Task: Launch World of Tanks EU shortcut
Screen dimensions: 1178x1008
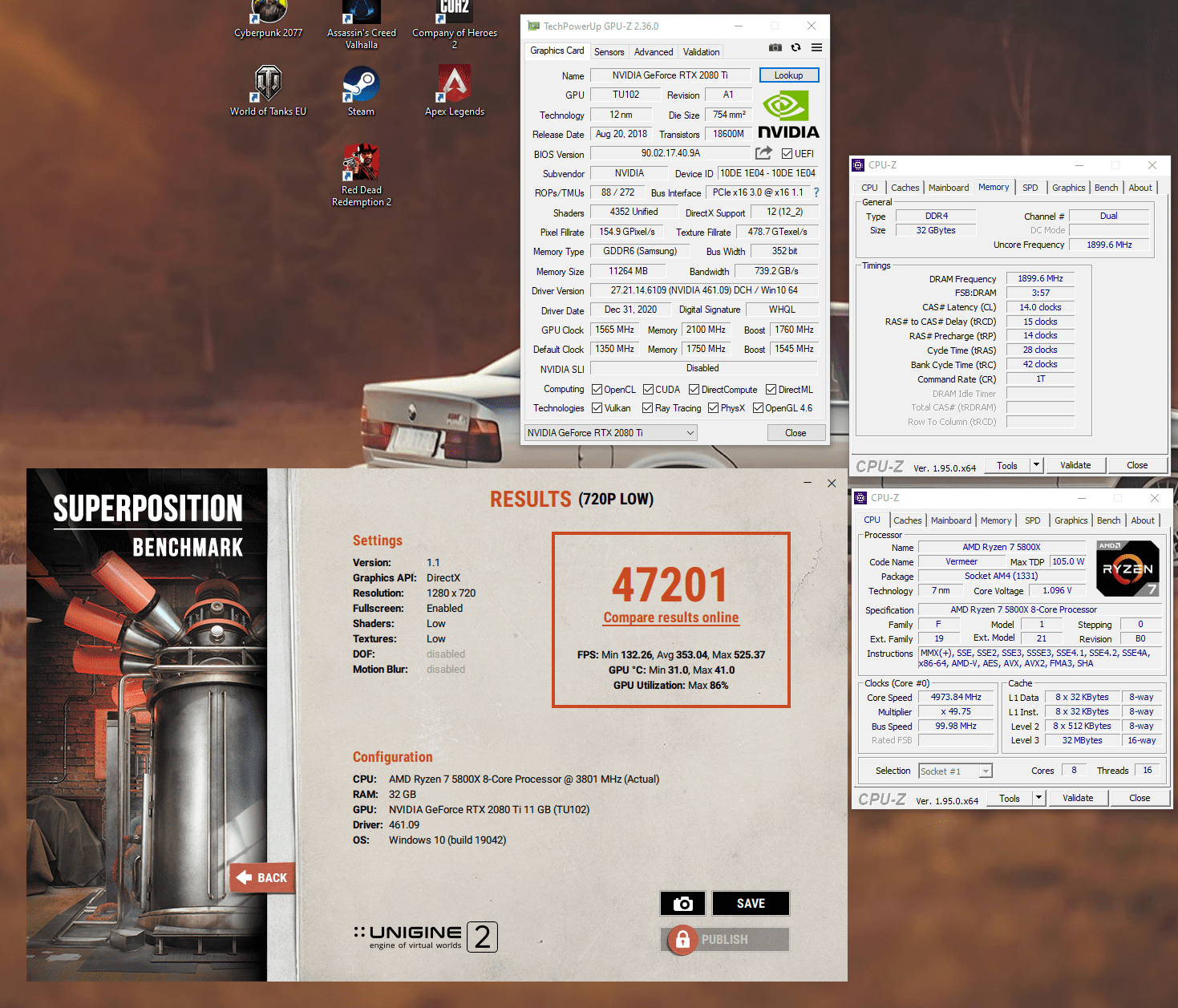Action: (x=268, y=91)
